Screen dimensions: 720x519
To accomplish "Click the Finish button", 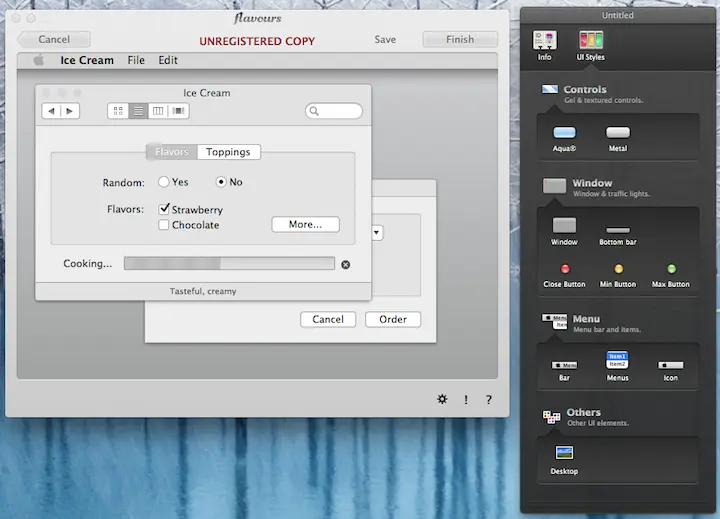I will click(x=460, y=39).
